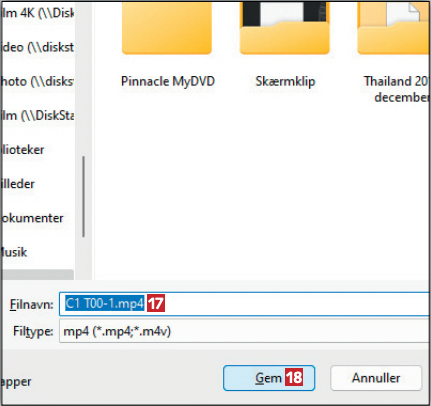This screenshot has height=406, width=431.
Task: Select the film 4K network drive
Action: pyautogui.click(x=38, y=13)
